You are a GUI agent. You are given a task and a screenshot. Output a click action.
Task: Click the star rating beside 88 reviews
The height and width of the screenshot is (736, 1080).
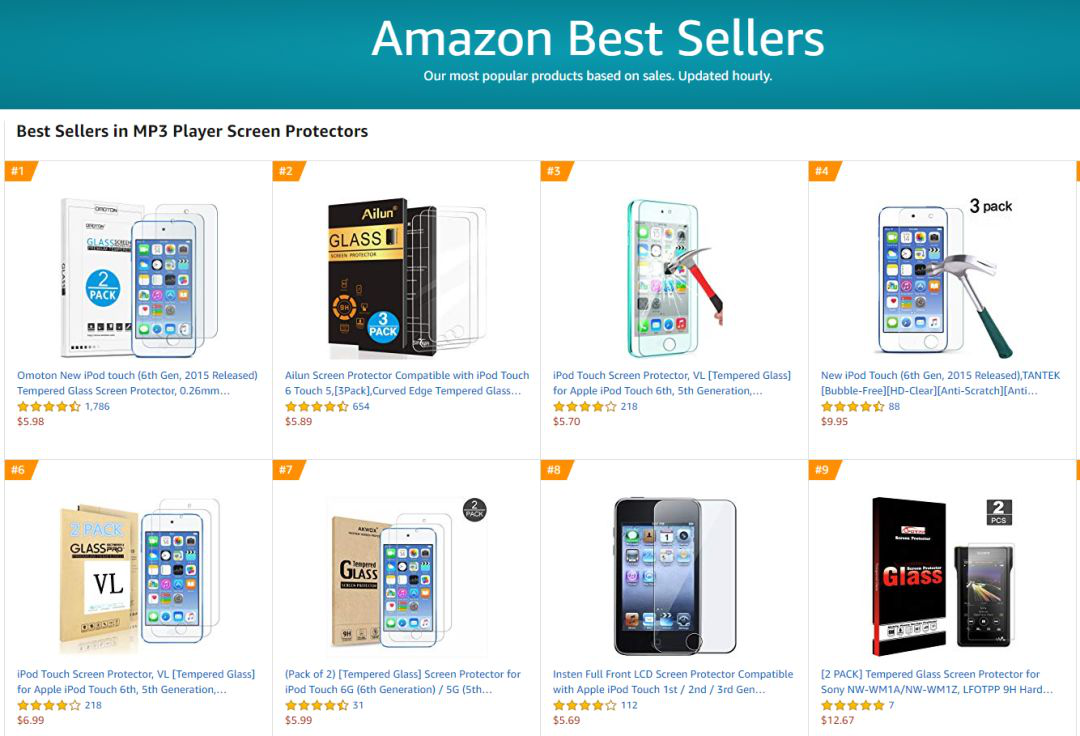[852, 407]
